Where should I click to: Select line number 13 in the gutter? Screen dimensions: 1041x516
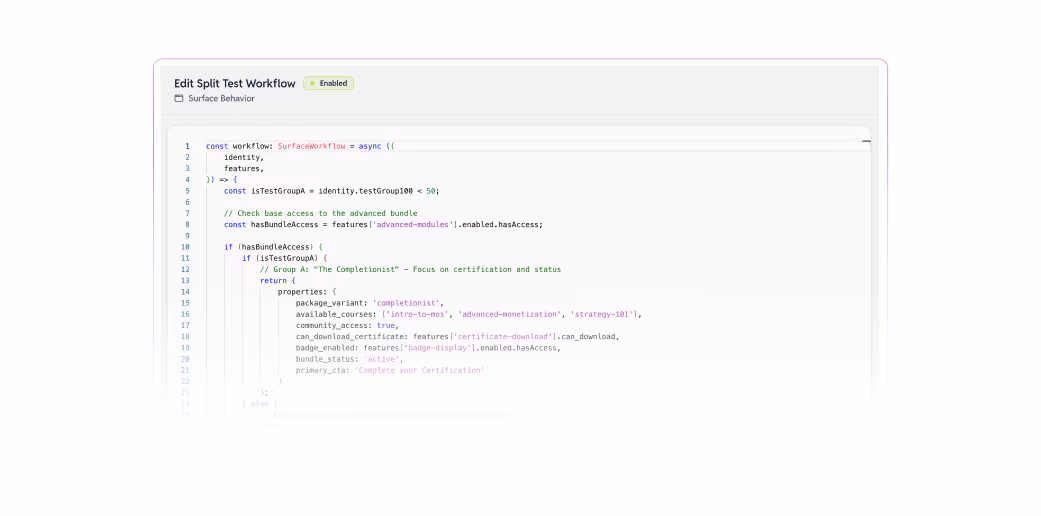tap(185, 280)
